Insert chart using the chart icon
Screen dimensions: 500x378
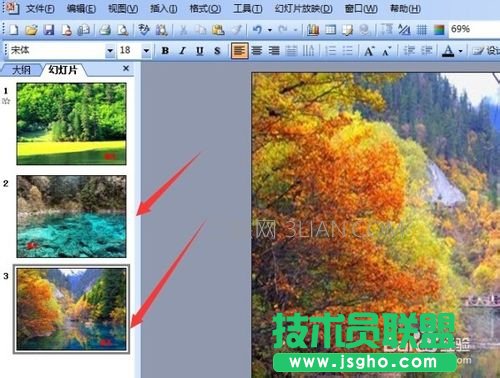(x=313, y=30)
